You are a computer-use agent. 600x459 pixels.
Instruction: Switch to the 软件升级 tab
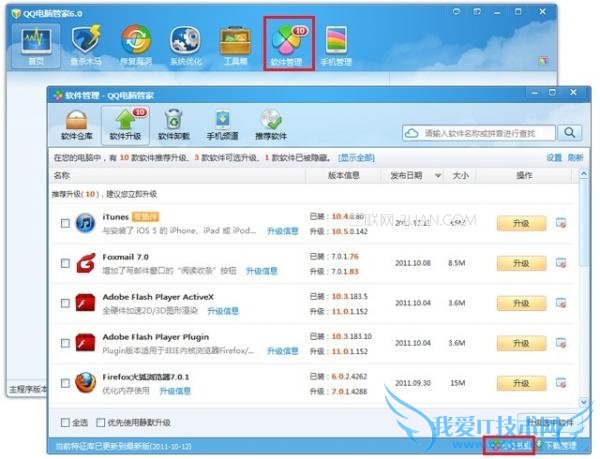pyautogui.click(x=125, y=125)
